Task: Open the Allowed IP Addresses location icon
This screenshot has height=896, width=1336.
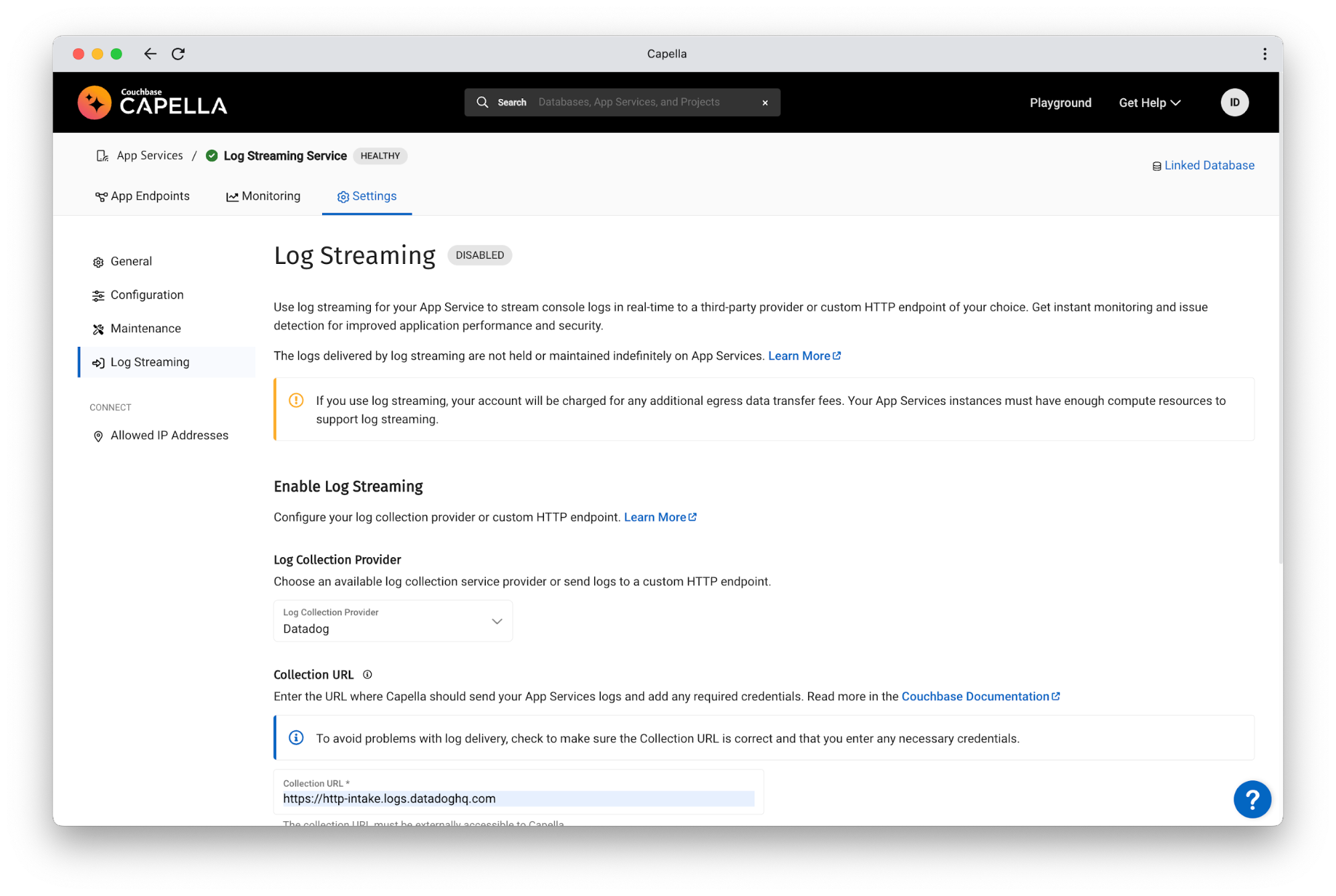Action: (98, 436)
